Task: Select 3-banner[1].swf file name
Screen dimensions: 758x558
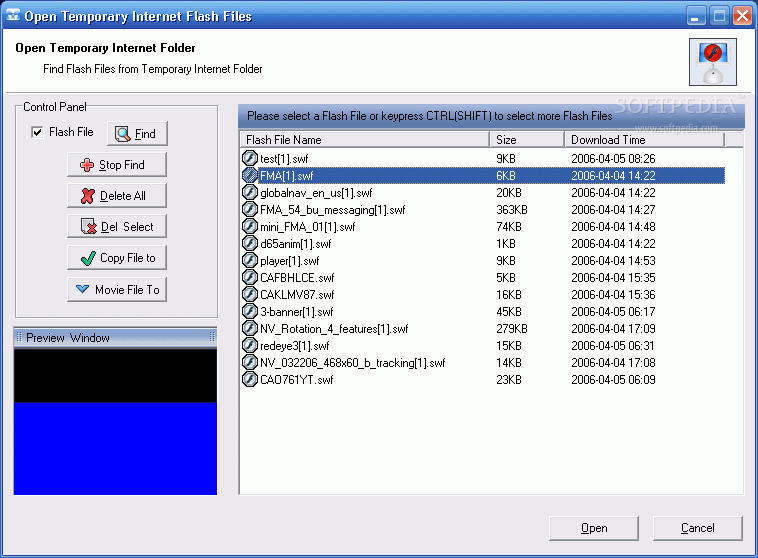Action: pyautogui.click(x=297, y=311)
